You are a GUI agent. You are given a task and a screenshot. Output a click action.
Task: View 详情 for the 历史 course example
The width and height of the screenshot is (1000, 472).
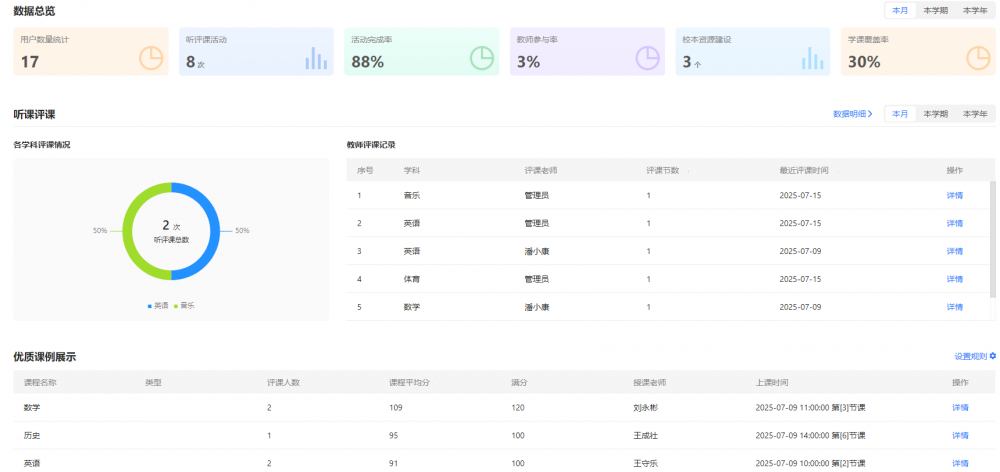pos(960,436)
